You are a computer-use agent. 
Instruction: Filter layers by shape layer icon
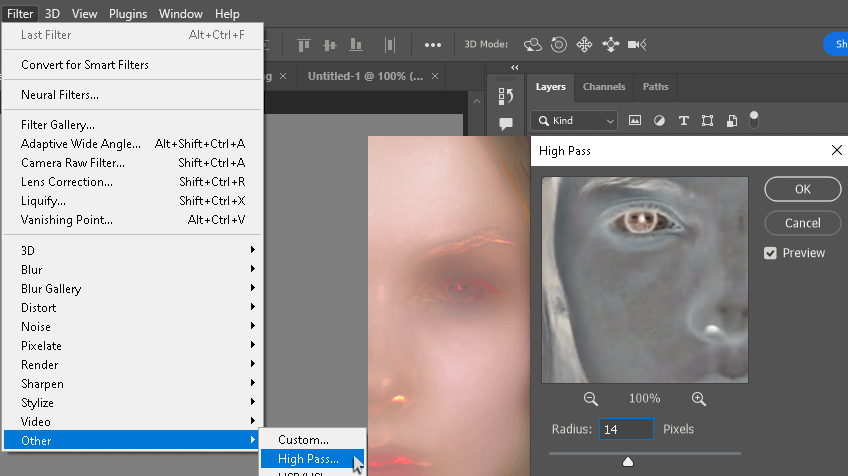(707, 120)
